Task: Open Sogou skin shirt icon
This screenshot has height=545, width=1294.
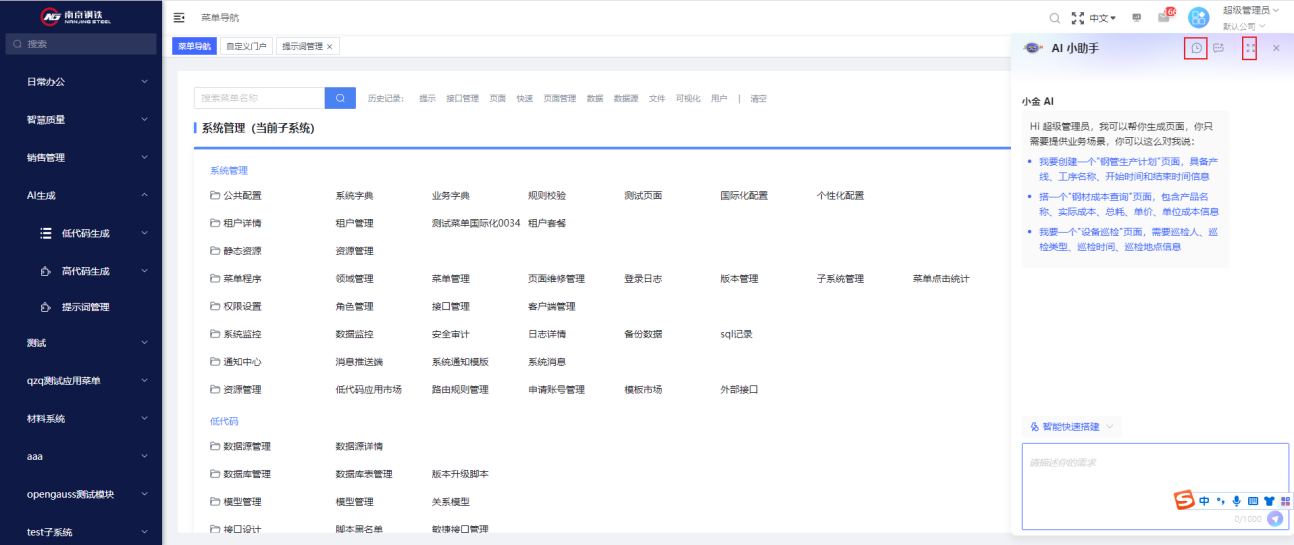Action: click(1269, 501)
